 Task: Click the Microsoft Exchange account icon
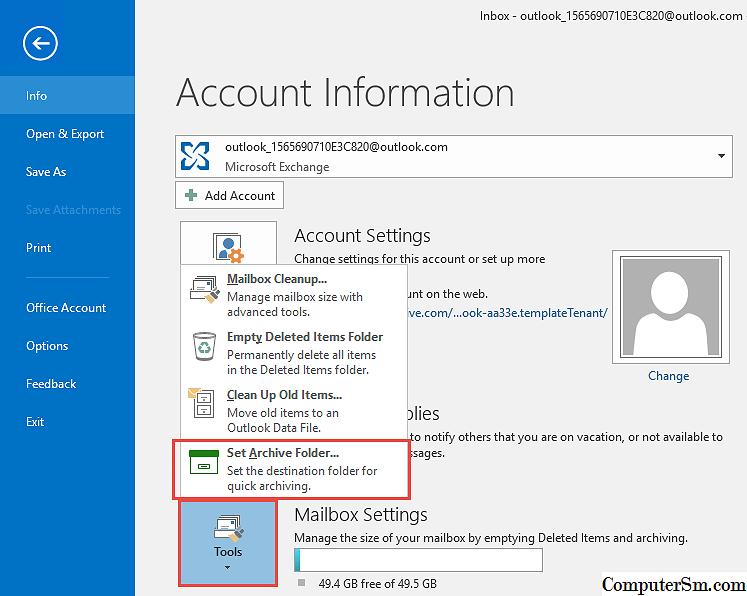click(x=195, y=156)
